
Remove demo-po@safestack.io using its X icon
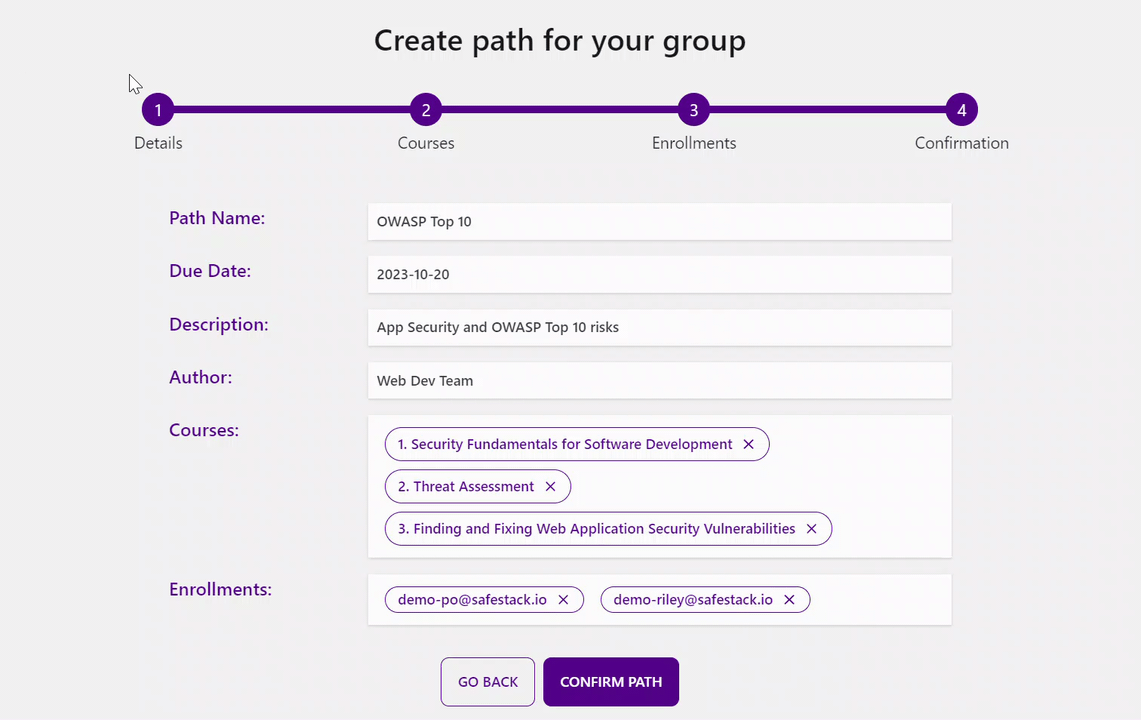(564, 599)
